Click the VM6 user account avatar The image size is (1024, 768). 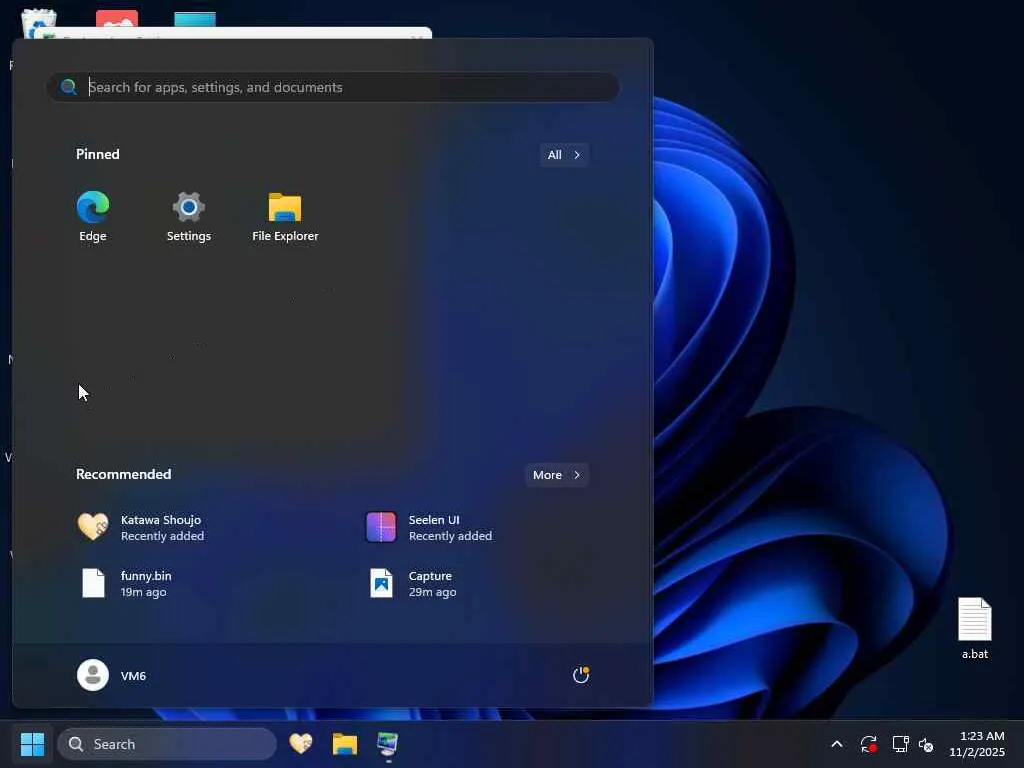pyautogui.click(x=93, y=675)
